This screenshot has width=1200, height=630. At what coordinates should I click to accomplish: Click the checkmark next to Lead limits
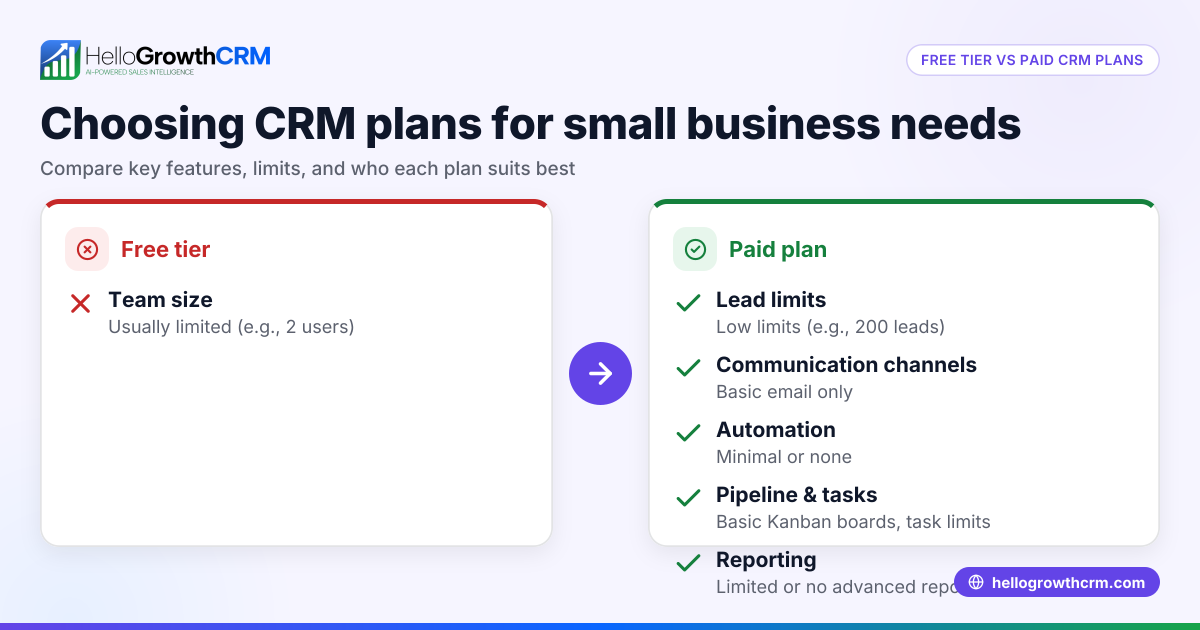coord(688,303)
